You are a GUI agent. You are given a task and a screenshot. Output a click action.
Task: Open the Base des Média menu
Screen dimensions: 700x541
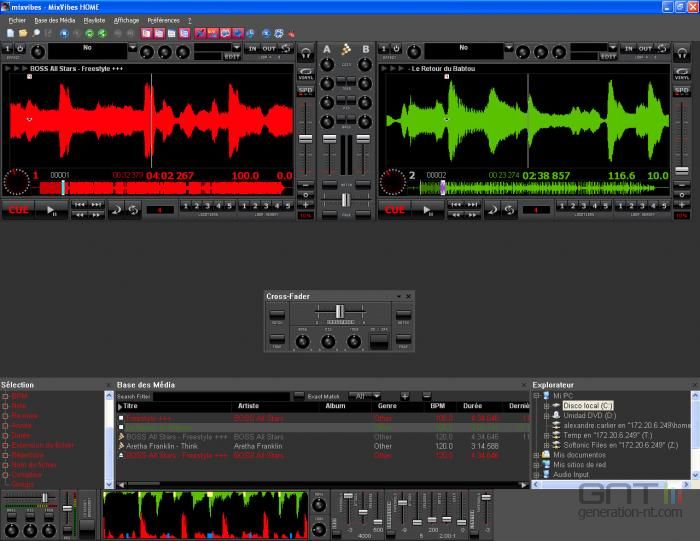[54, 20]
